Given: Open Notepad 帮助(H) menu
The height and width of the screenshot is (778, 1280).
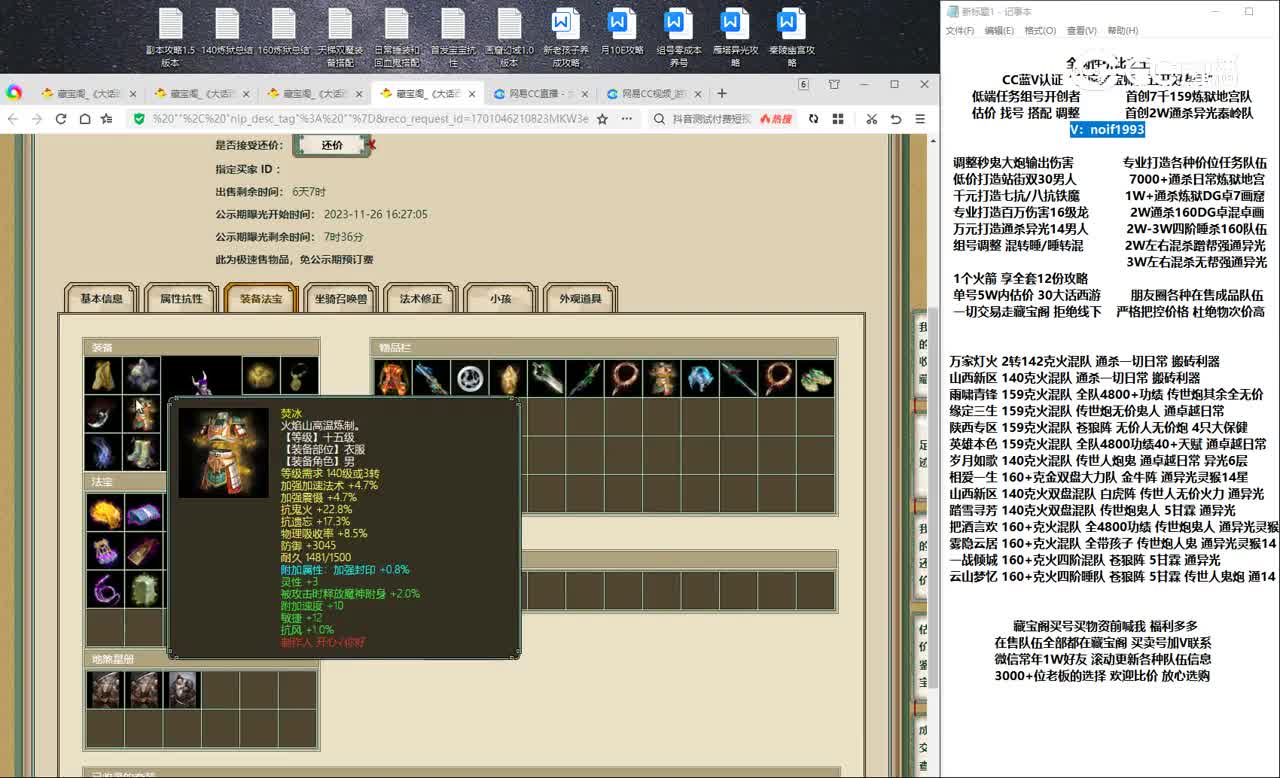Looking at the screenshot, I should point(1122,31).
